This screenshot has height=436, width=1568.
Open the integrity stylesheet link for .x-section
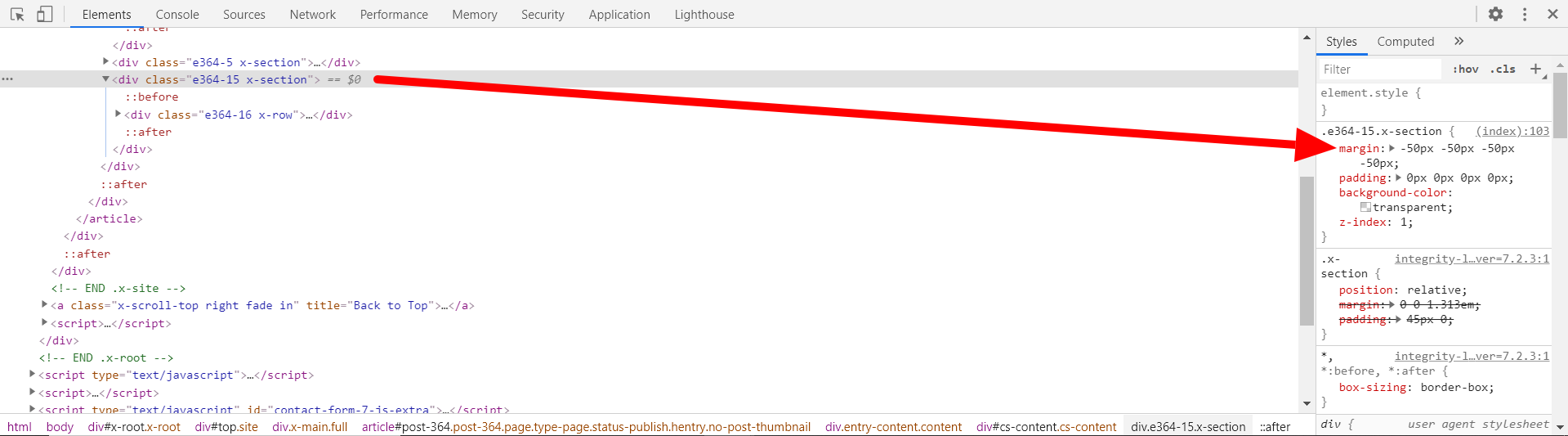[1472, 258]
